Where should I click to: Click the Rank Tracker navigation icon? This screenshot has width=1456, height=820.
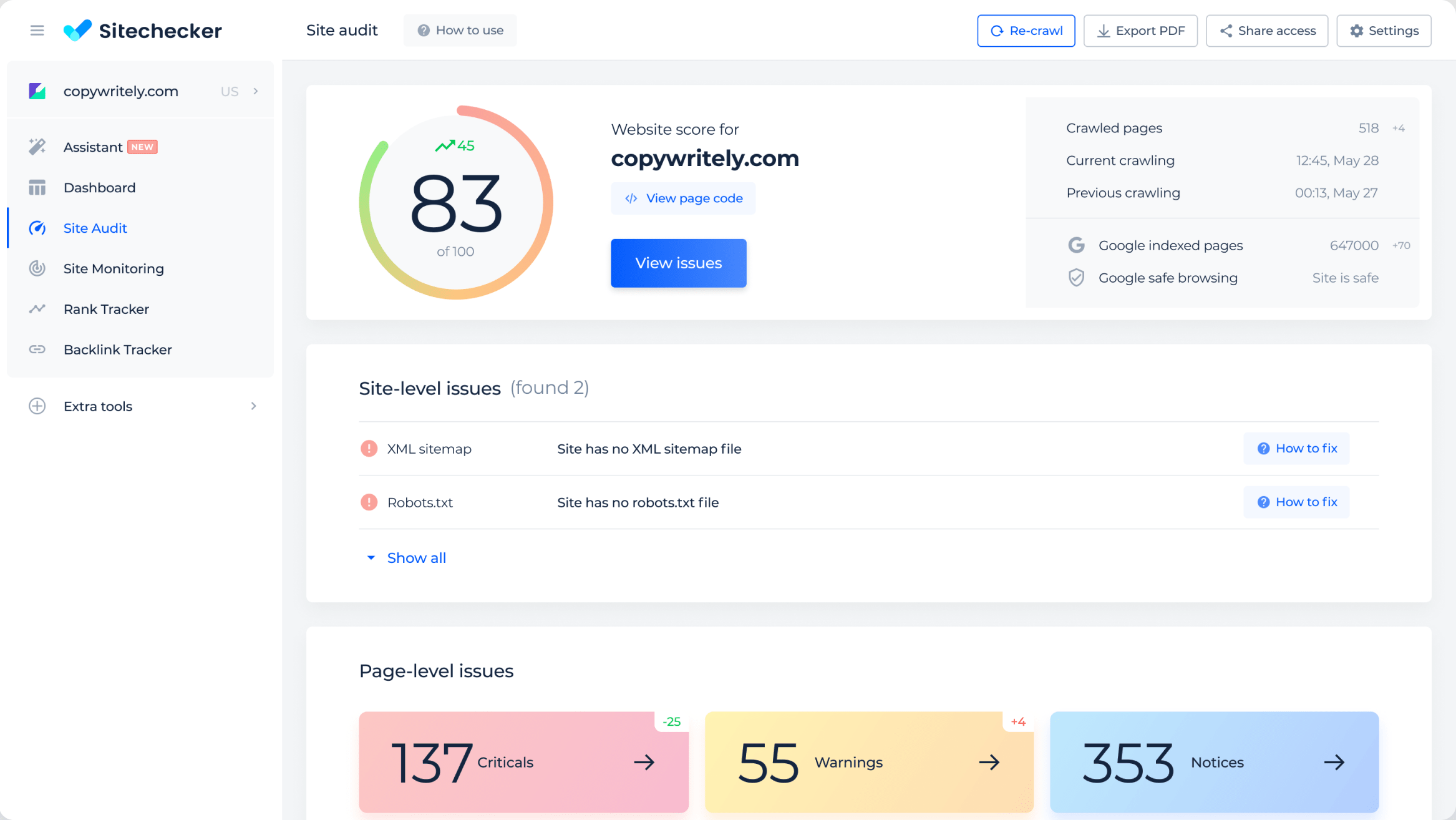[37, 309]
